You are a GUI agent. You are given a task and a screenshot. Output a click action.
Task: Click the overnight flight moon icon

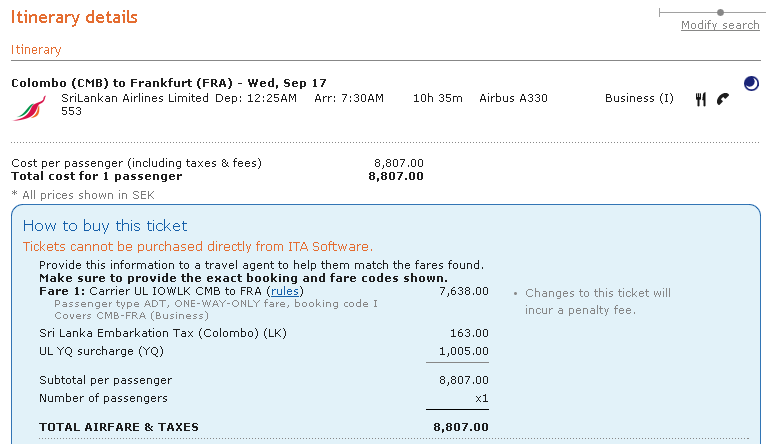click(x=751, y=83)
